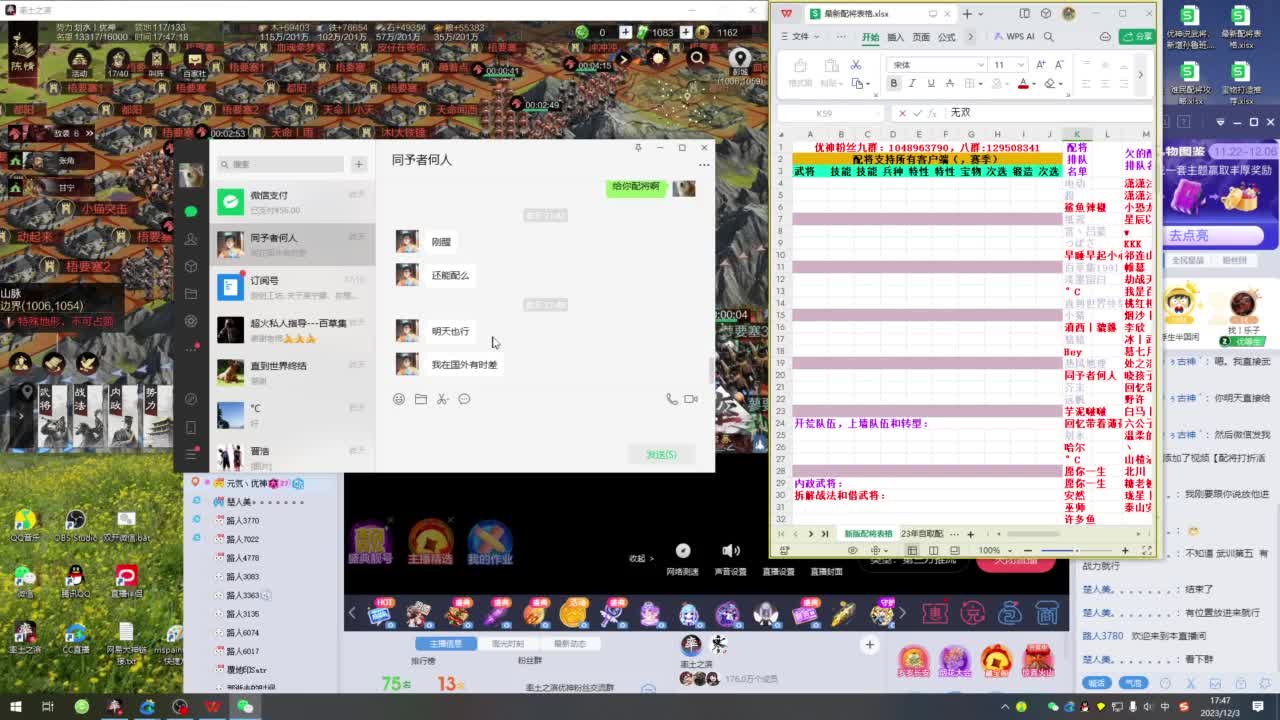Pin the WeChat window on top
The image size is (1280, 720).
pos(638,147)
